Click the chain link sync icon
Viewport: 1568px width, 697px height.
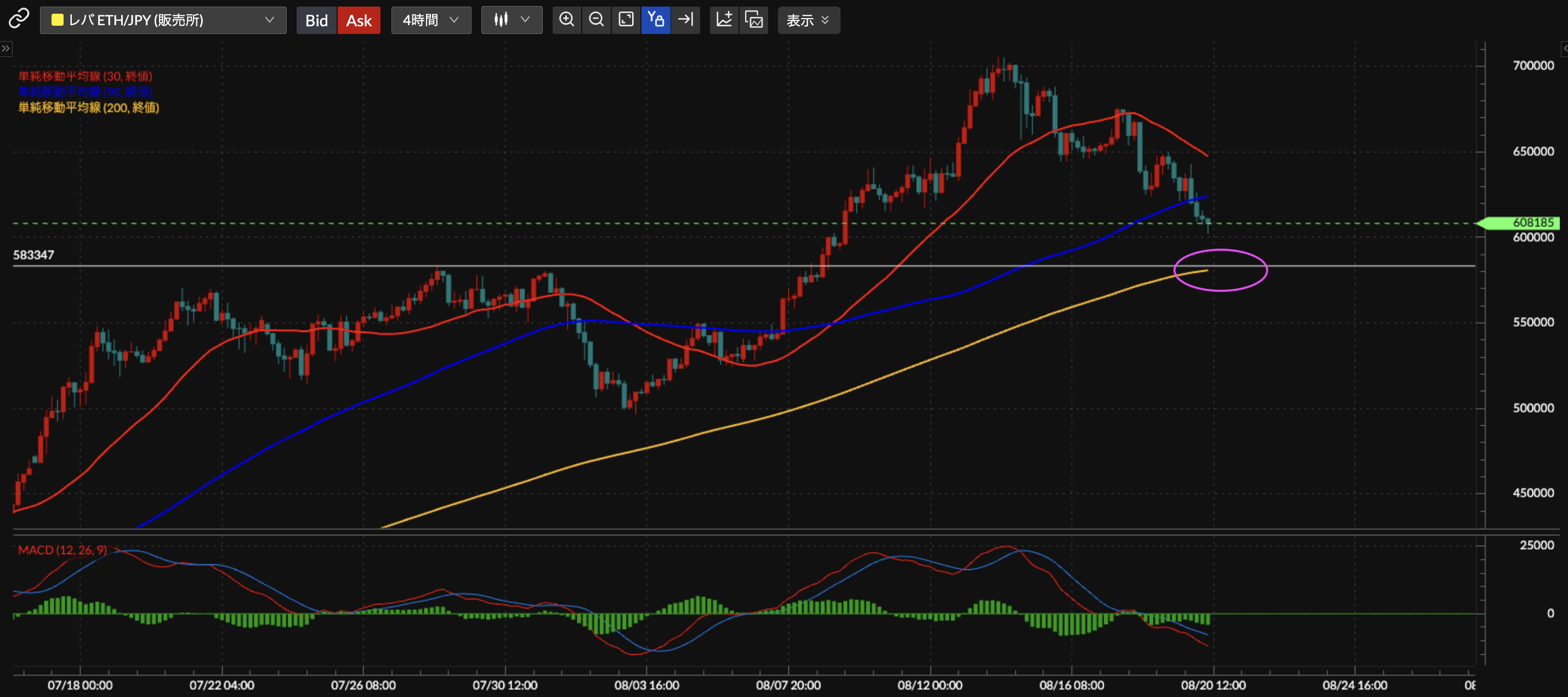coord(18,20)
